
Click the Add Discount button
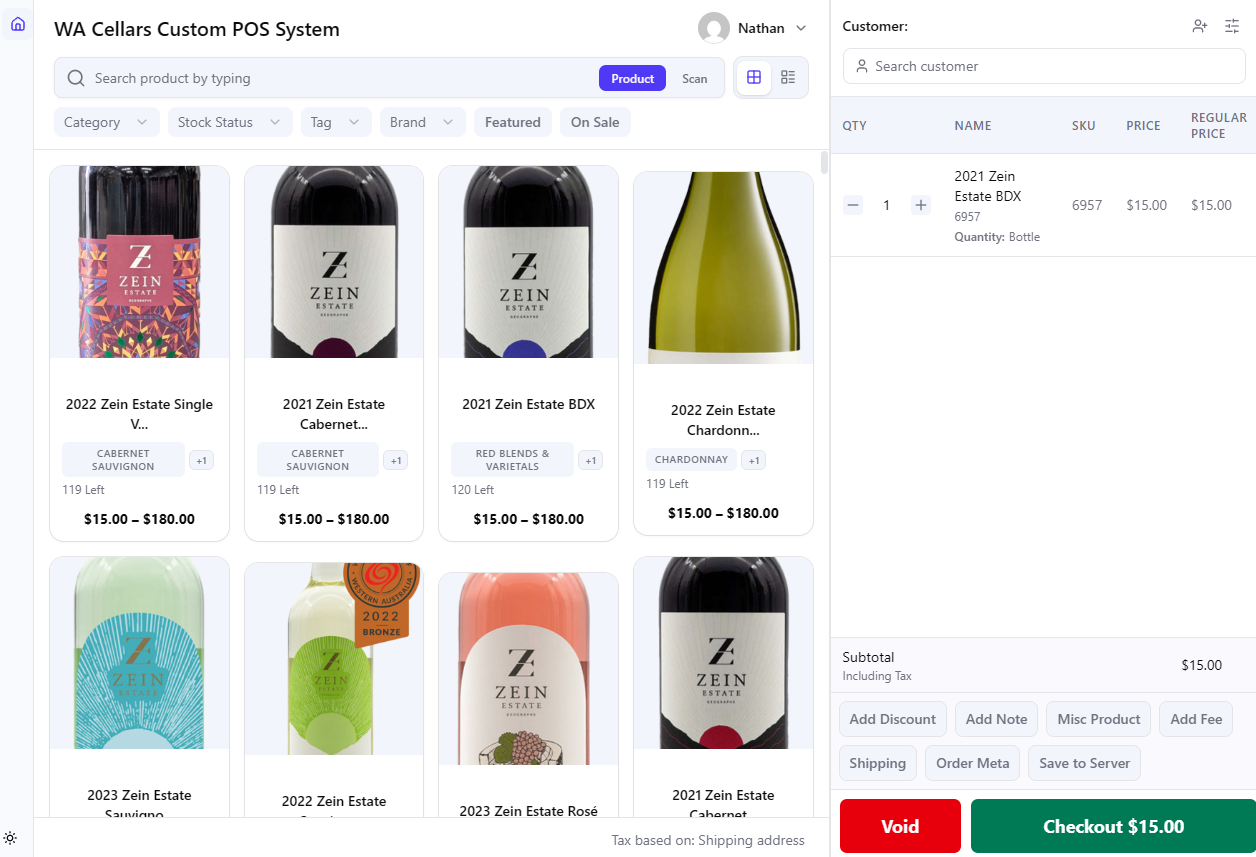(893, 719)
